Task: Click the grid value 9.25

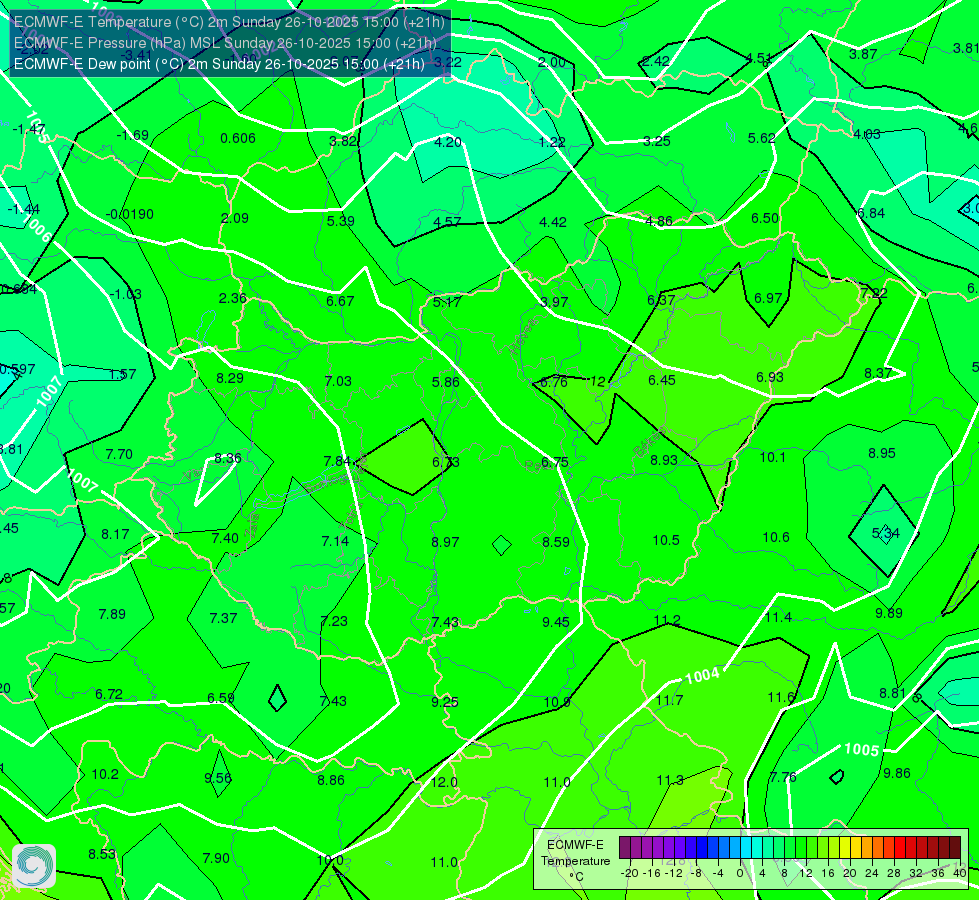Action: [445, 702]
